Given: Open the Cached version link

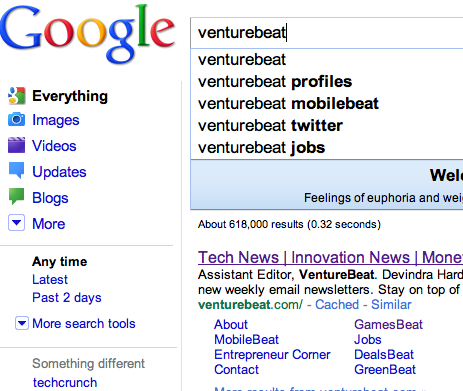Looking at the screenshot, I should click(337, 305).
